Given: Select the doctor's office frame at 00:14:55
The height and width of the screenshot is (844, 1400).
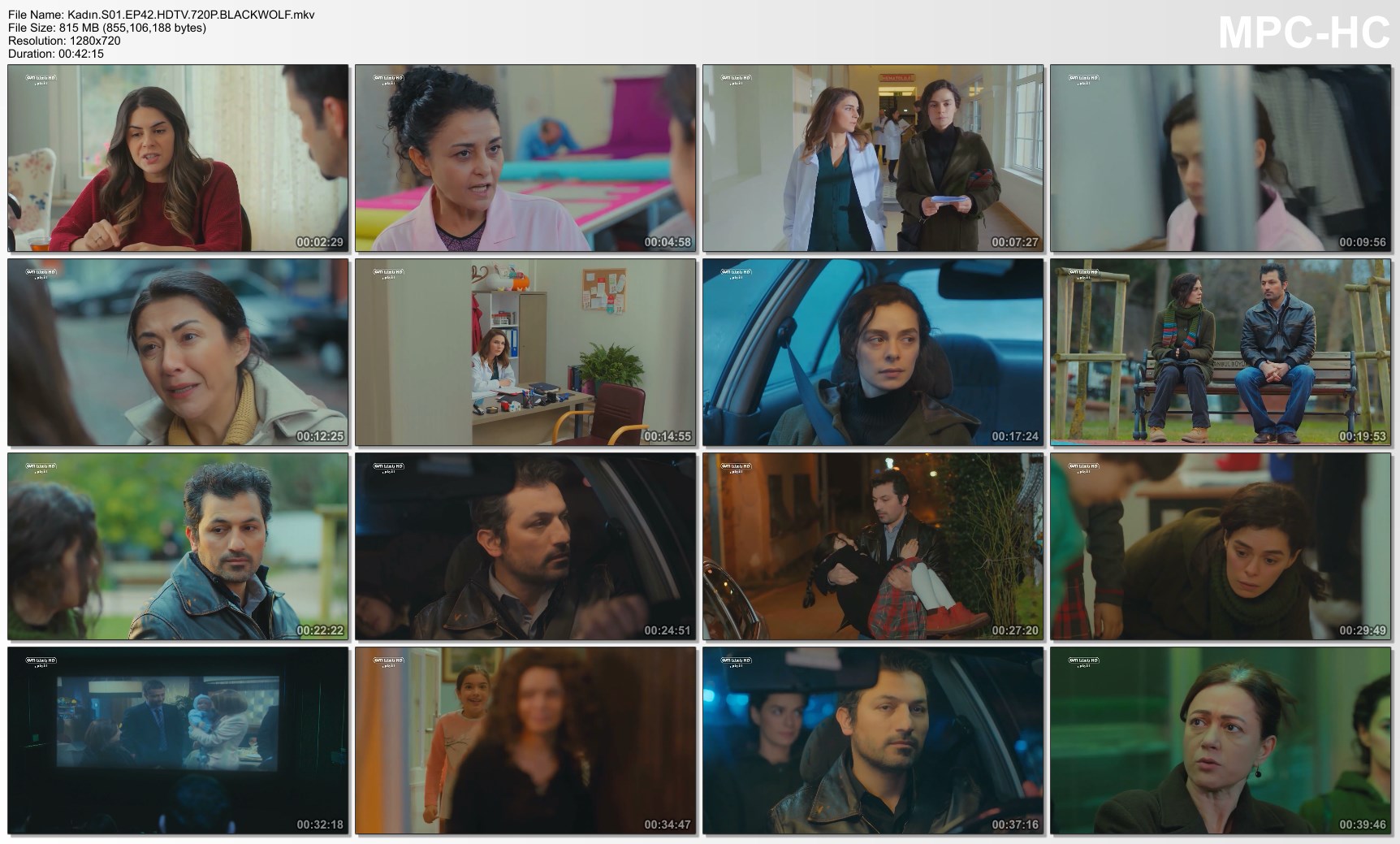Looking at the screenshot, I should tap(525, 353).
